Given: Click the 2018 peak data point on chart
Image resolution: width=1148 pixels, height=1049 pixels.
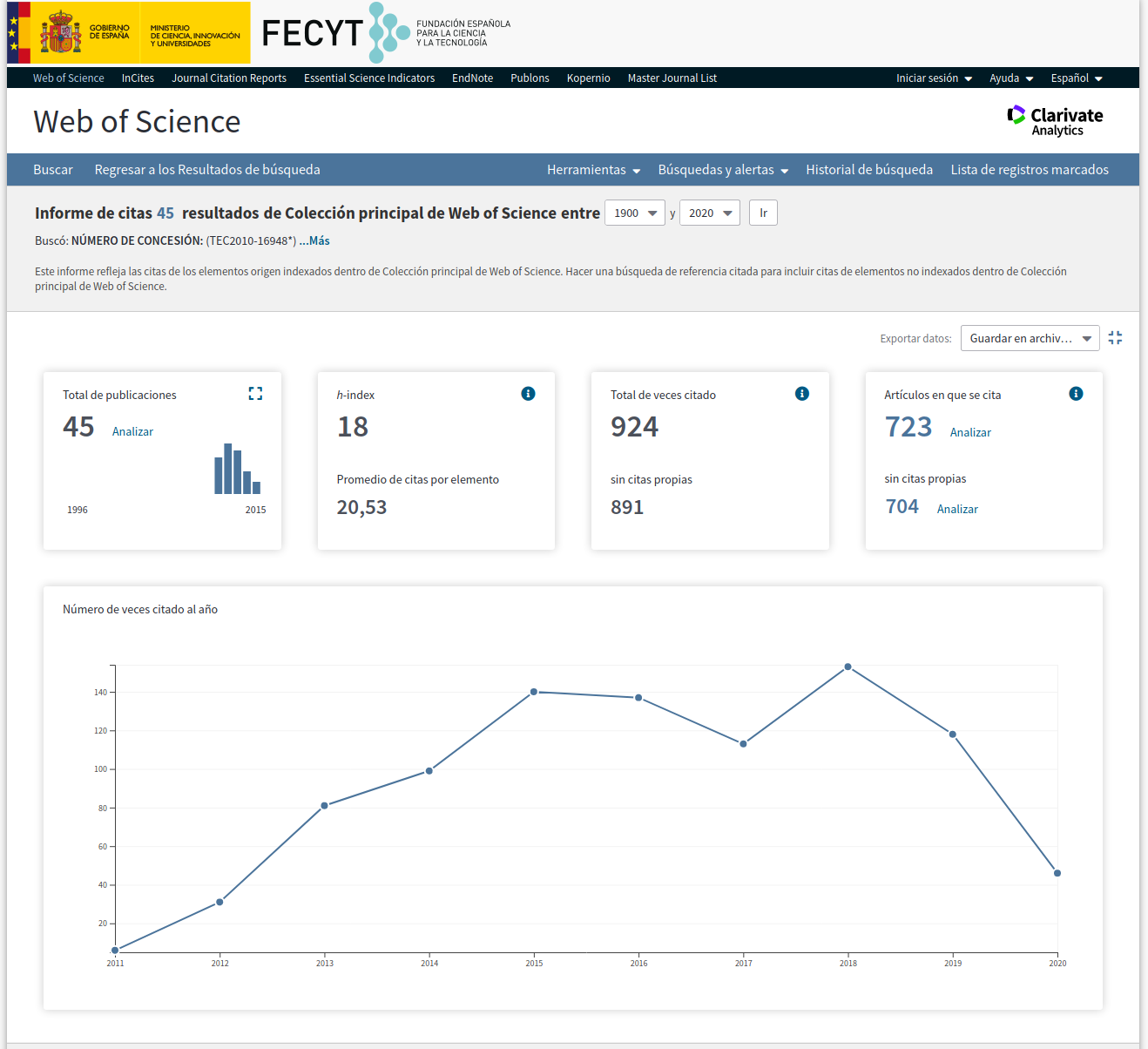Looking at the screenshot, I should 847,667.
